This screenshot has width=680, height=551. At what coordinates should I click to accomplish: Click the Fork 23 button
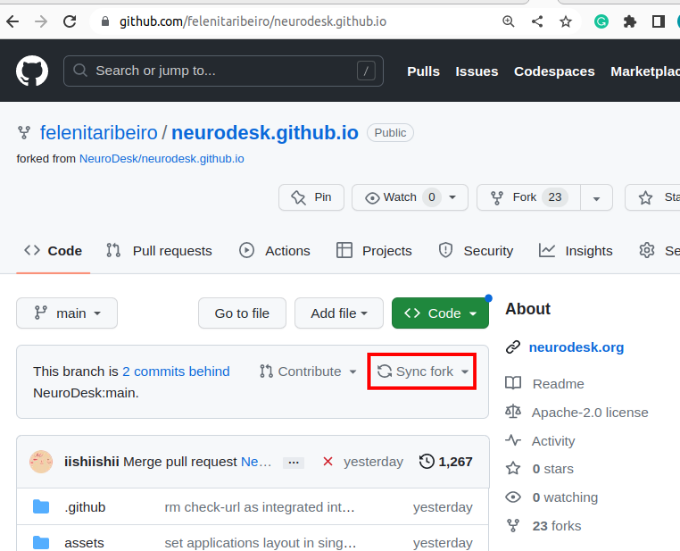point(529,197)
